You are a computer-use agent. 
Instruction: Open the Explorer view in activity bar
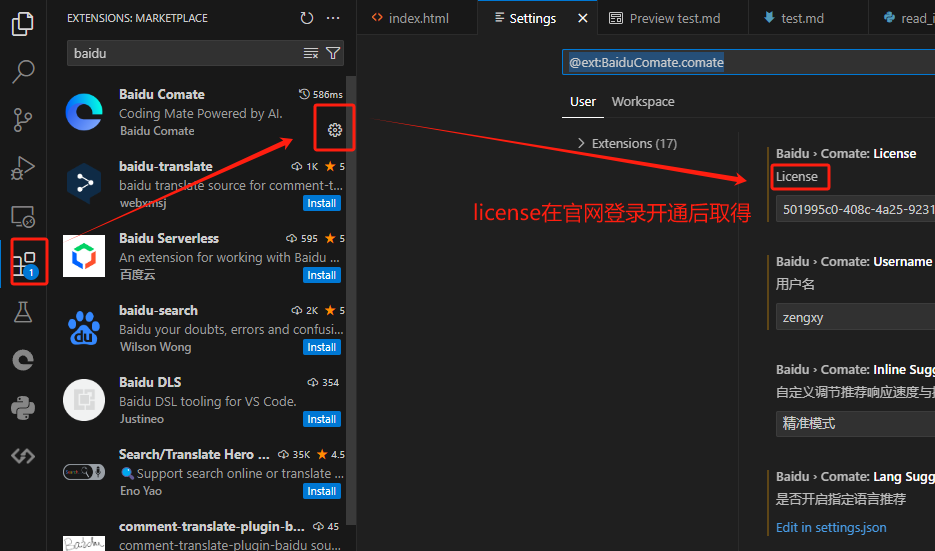point(23,23)
